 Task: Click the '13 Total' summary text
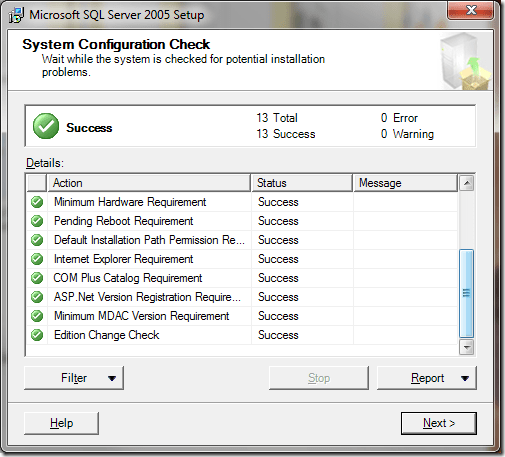point(277,118)
